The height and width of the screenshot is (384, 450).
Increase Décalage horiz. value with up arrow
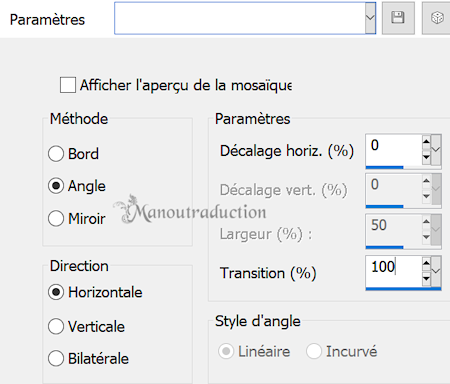(426, 141)
